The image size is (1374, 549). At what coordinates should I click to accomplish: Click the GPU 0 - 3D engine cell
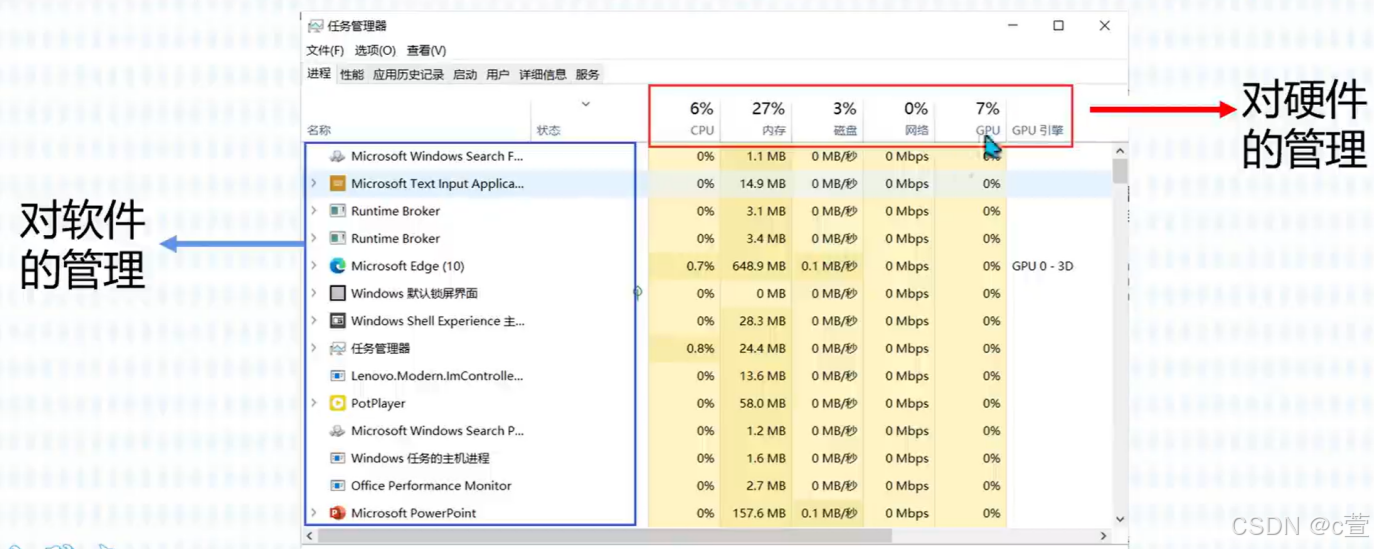[x=1042, y=266]
